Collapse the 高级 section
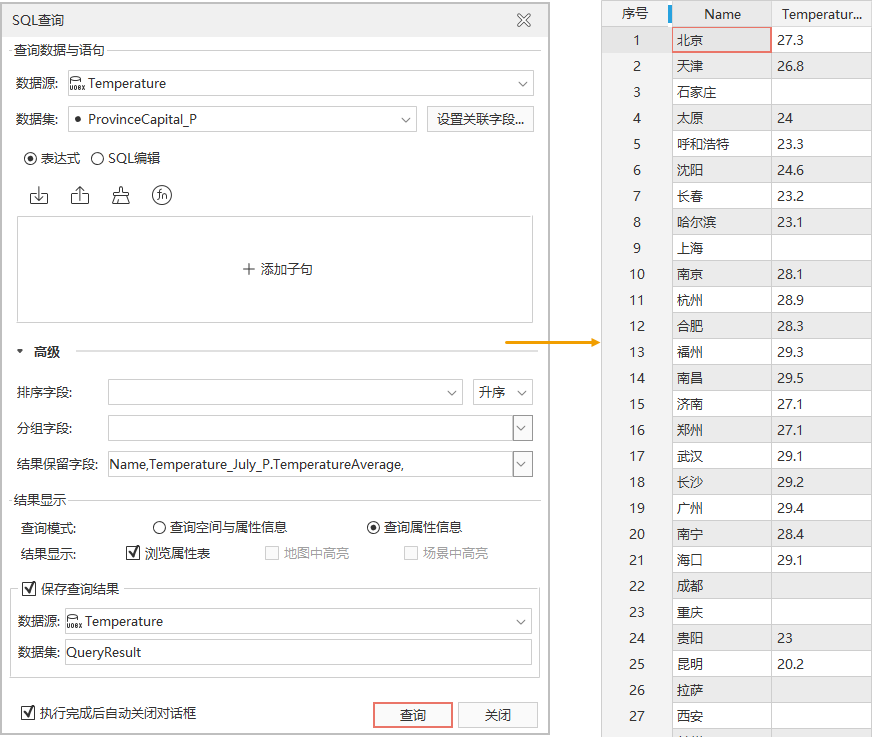The image size is (872, 737). pos(20,352)
